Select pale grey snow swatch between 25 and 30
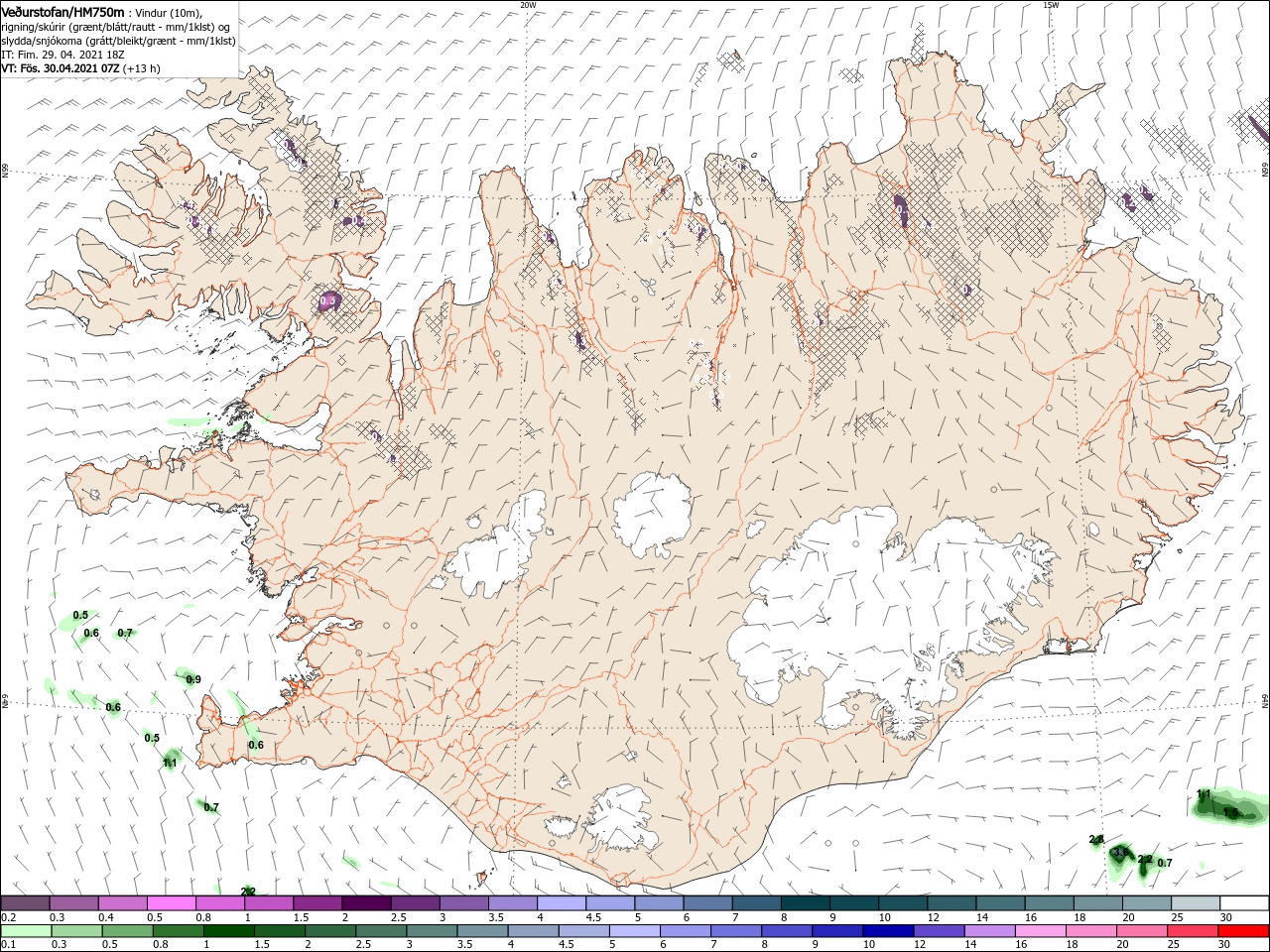 [x=1197, y=903]
